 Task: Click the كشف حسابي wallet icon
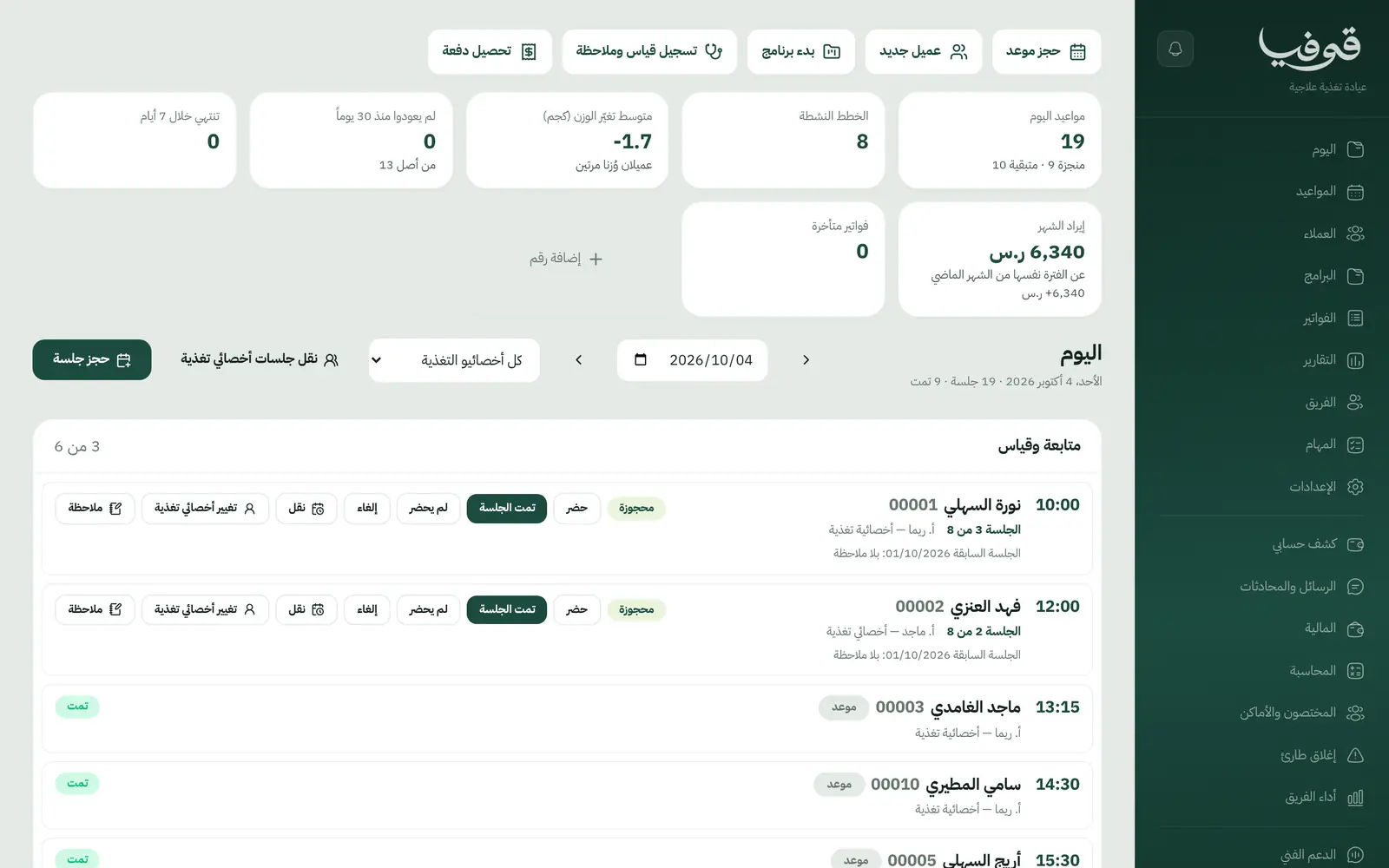1355,544
